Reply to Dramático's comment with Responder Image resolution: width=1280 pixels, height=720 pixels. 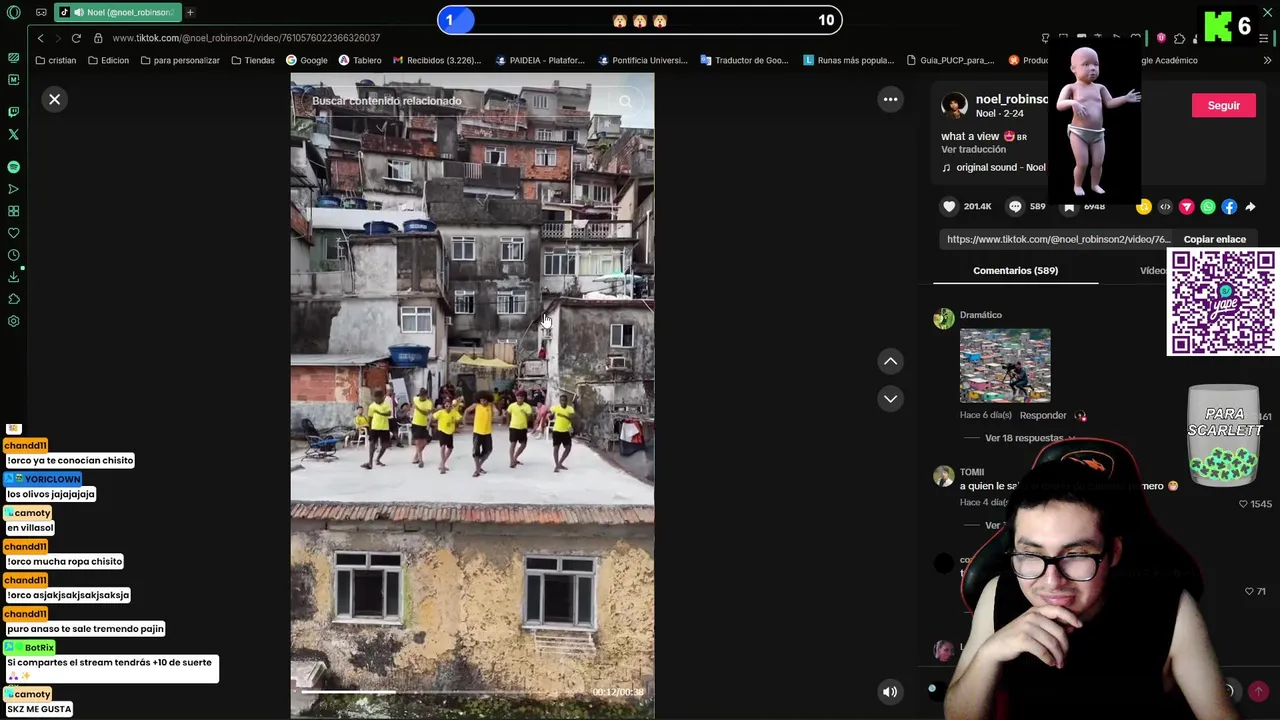[1043, 415]
